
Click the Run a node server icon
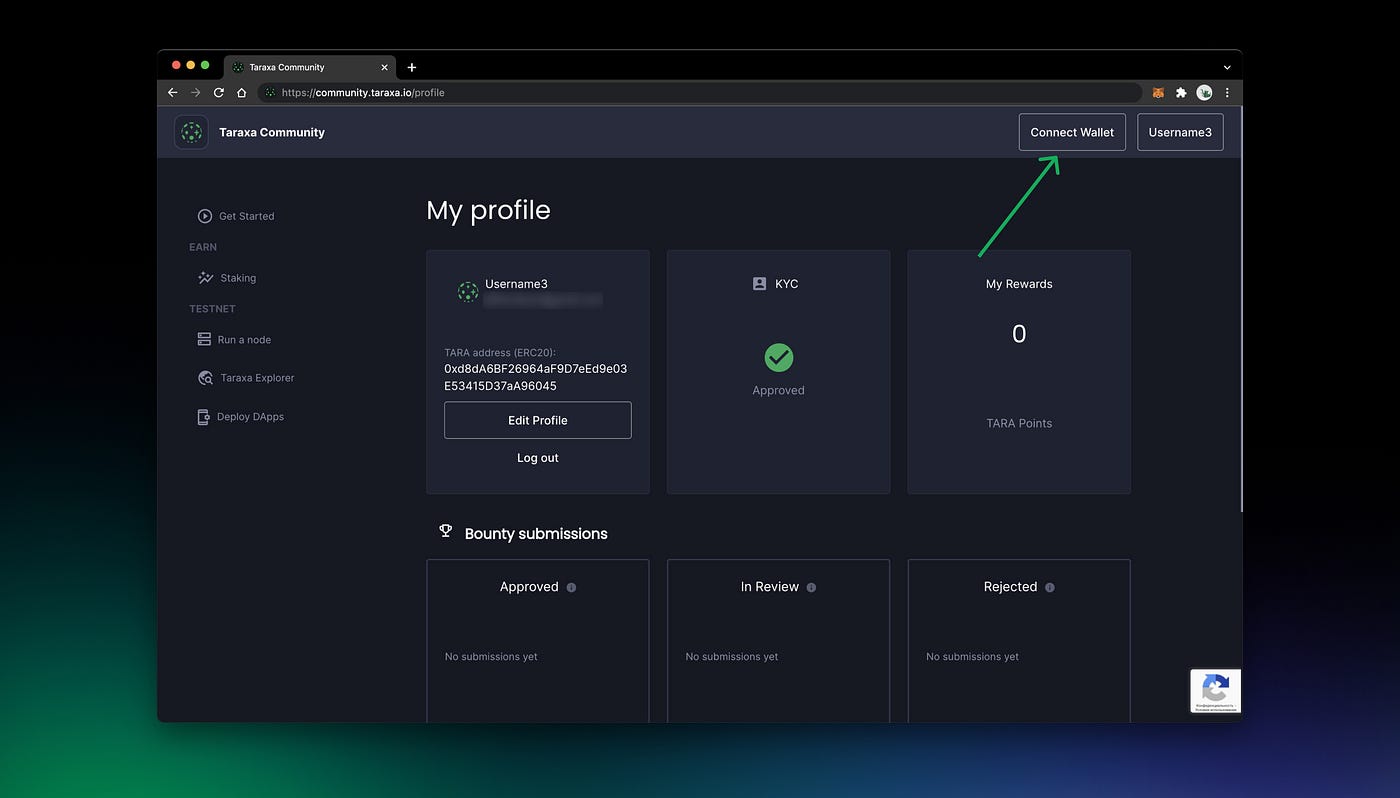tap(204, 340)
